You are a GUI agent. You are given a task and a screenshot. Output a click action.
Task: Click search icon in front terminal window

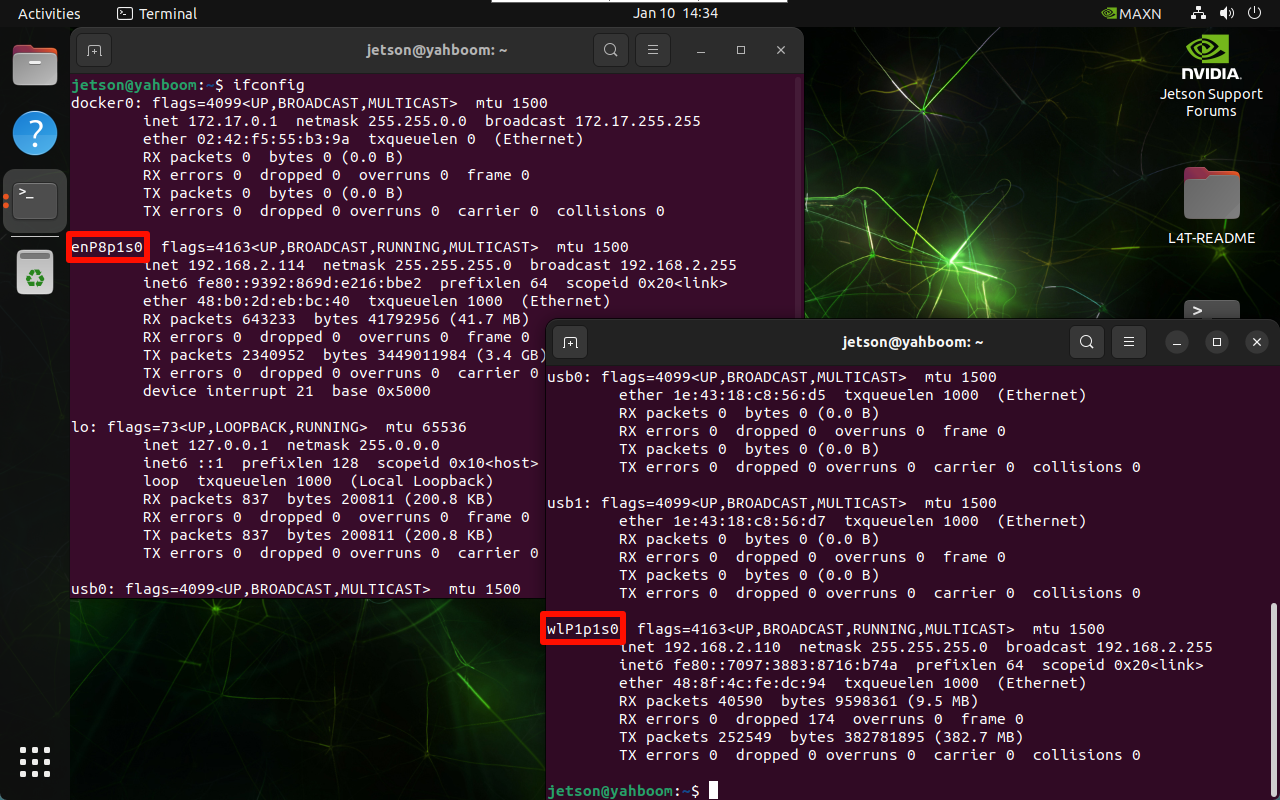click(x=1086, y=342)
